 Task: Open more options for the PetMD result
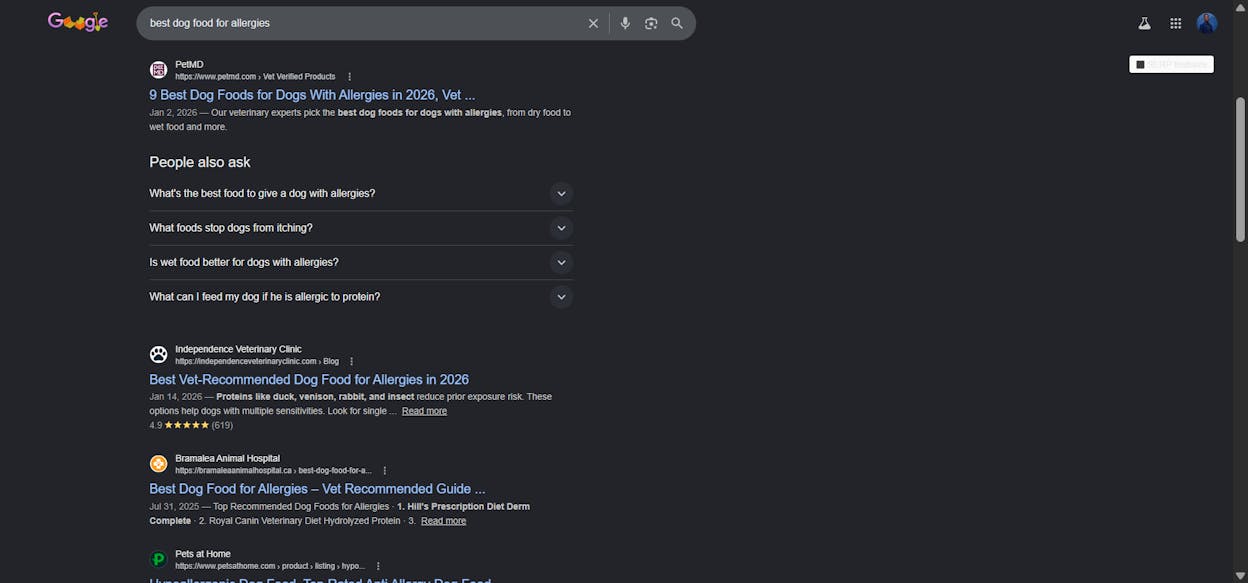tap(349, 77)
